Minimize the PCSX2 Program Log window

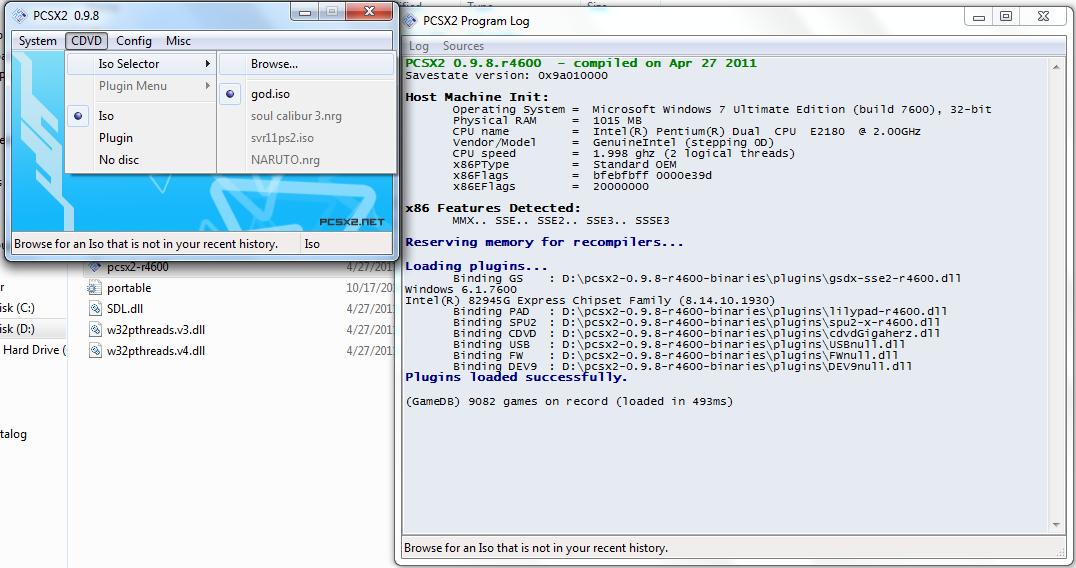979,16
